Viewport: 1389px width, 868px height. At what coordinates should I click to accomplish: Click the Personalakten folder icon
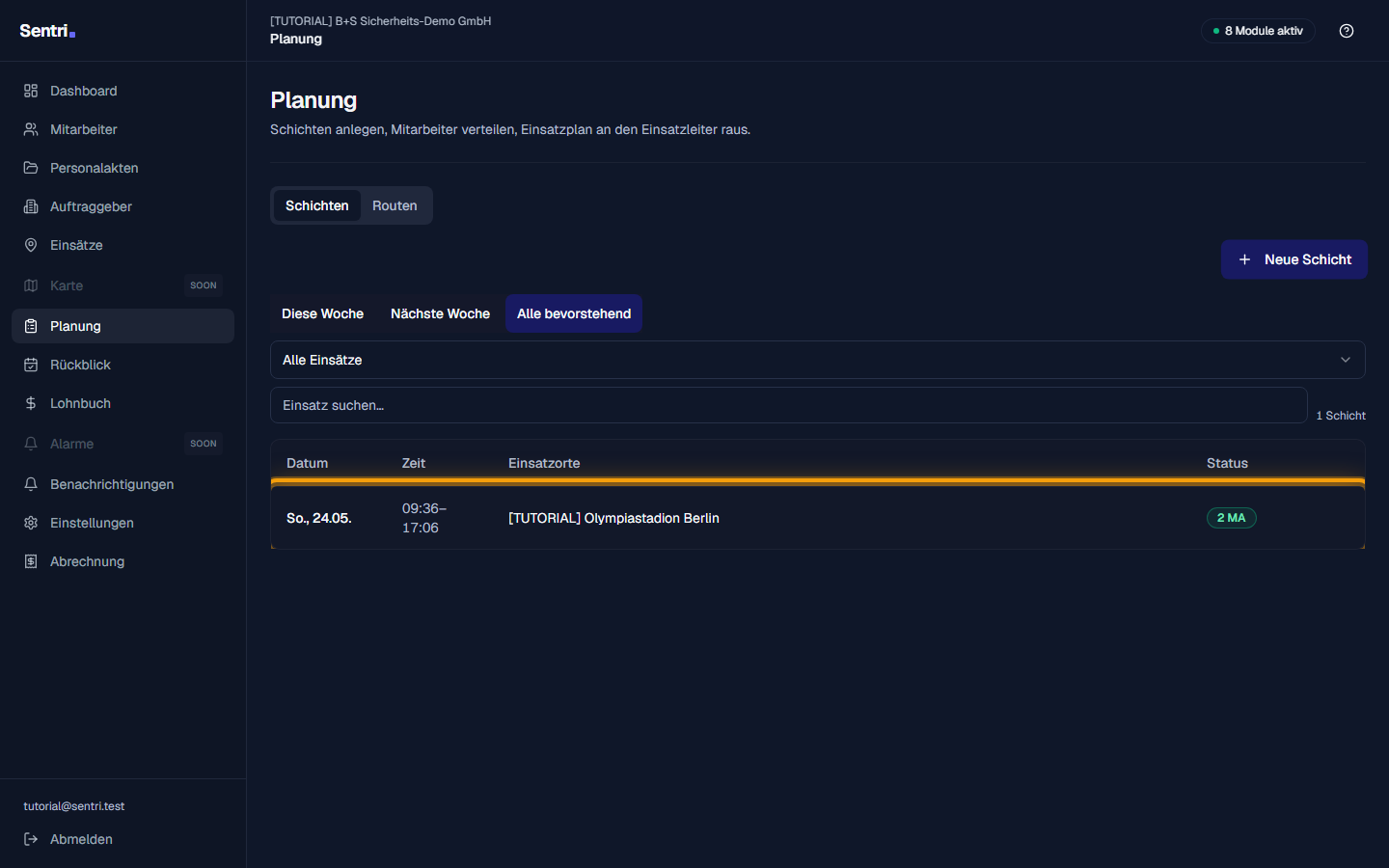31,168
